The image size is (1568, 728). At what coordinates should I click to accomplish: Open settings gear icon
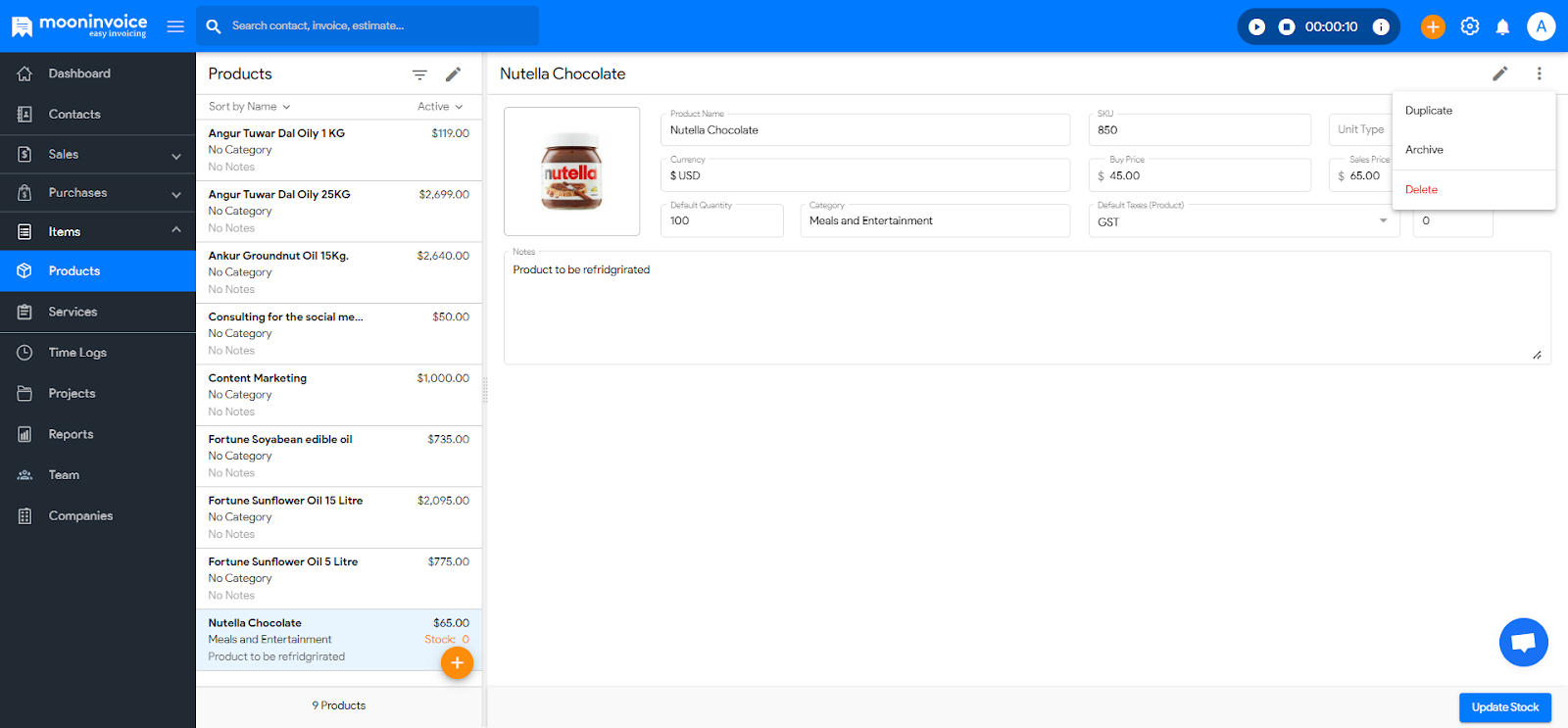point(1469,26)
